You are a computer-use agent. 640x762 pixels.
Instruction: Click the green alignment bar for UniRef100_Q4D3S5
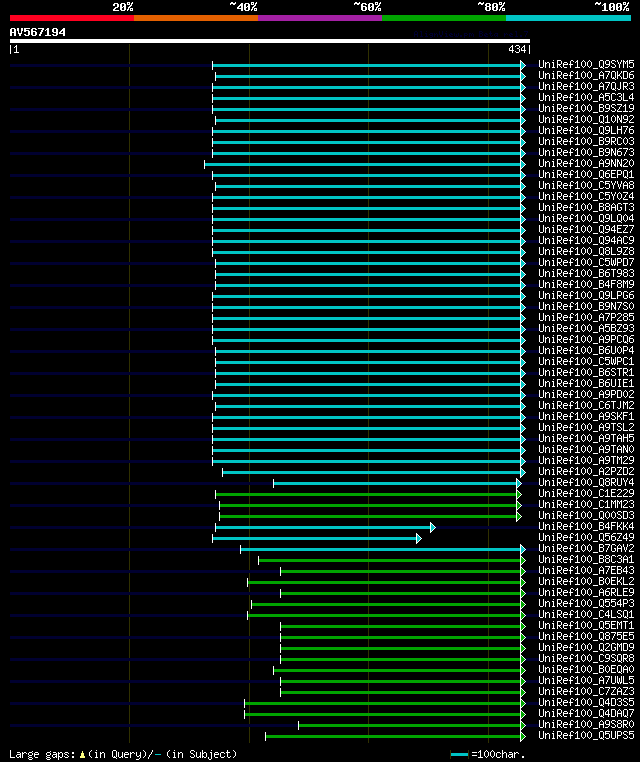(383, 703)
